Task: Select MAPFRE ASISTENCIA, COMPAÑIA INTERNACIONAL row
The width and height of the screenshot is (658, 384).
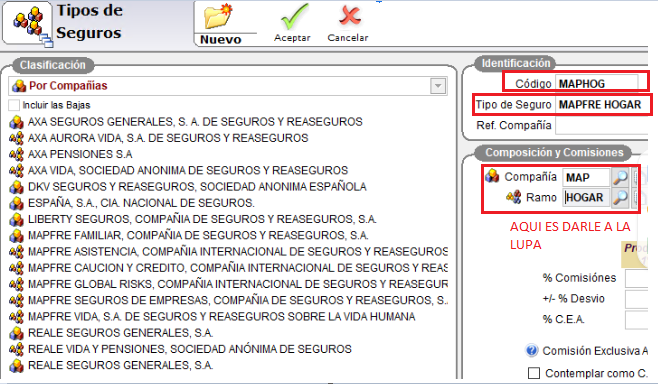Action: [238, 252]
